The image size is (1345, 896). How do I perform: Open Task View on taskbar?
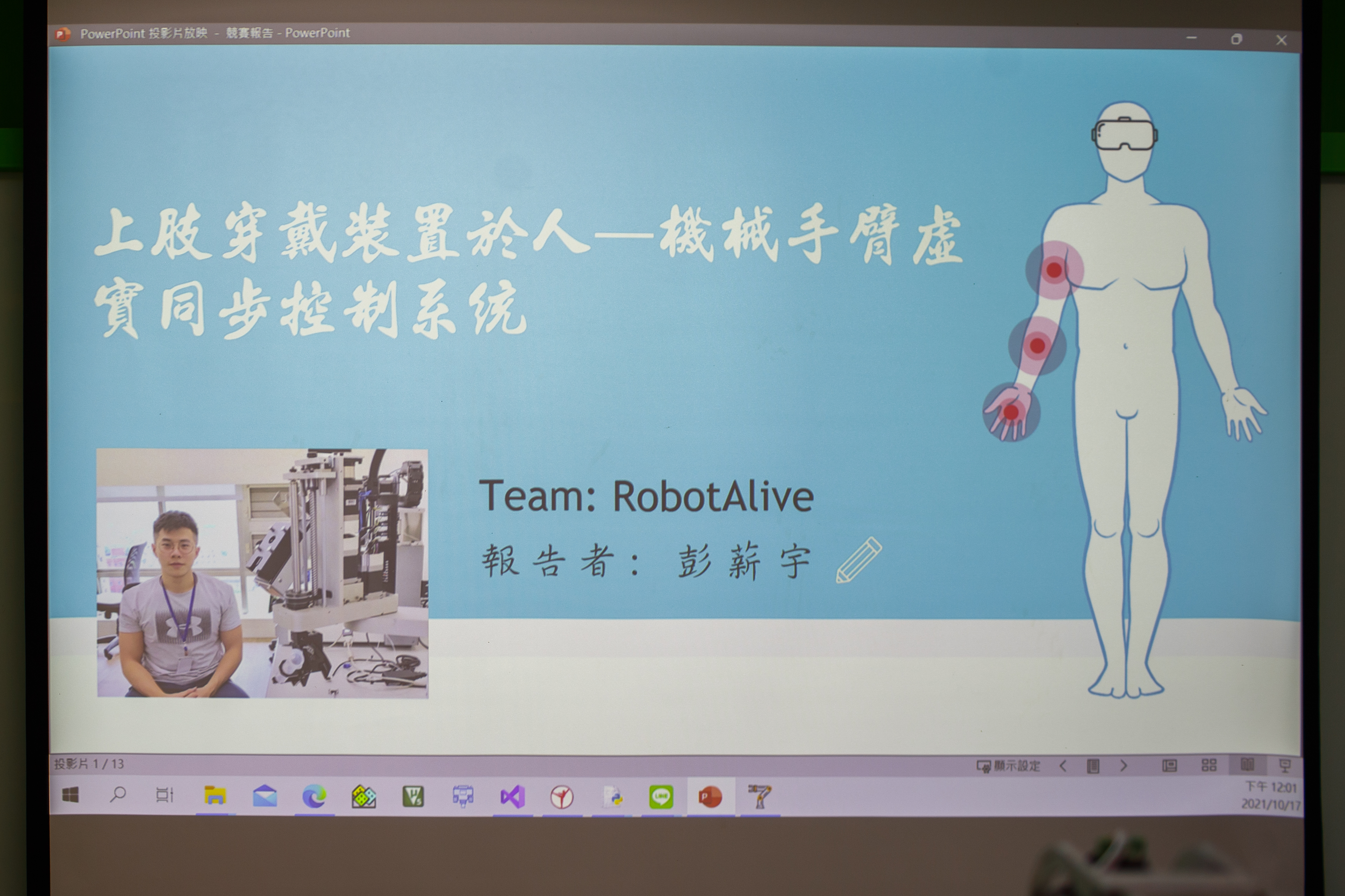pyautogui.click(x=165, y=795)
